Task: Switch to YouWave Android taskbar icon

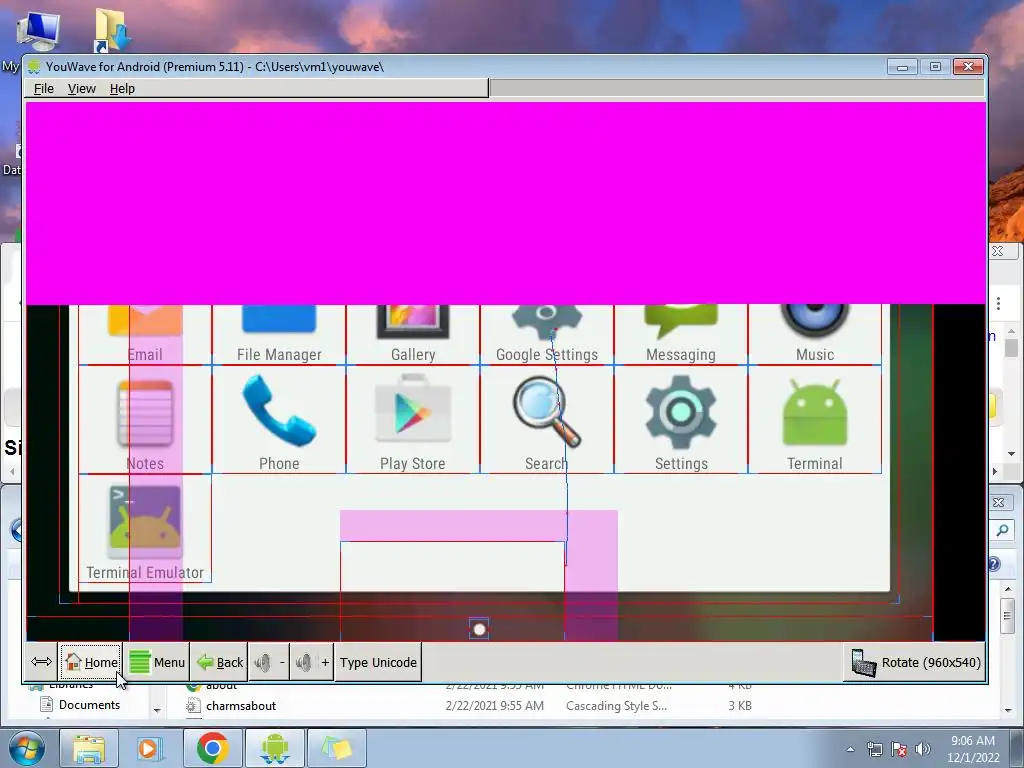Action: [x=274, y=748]
